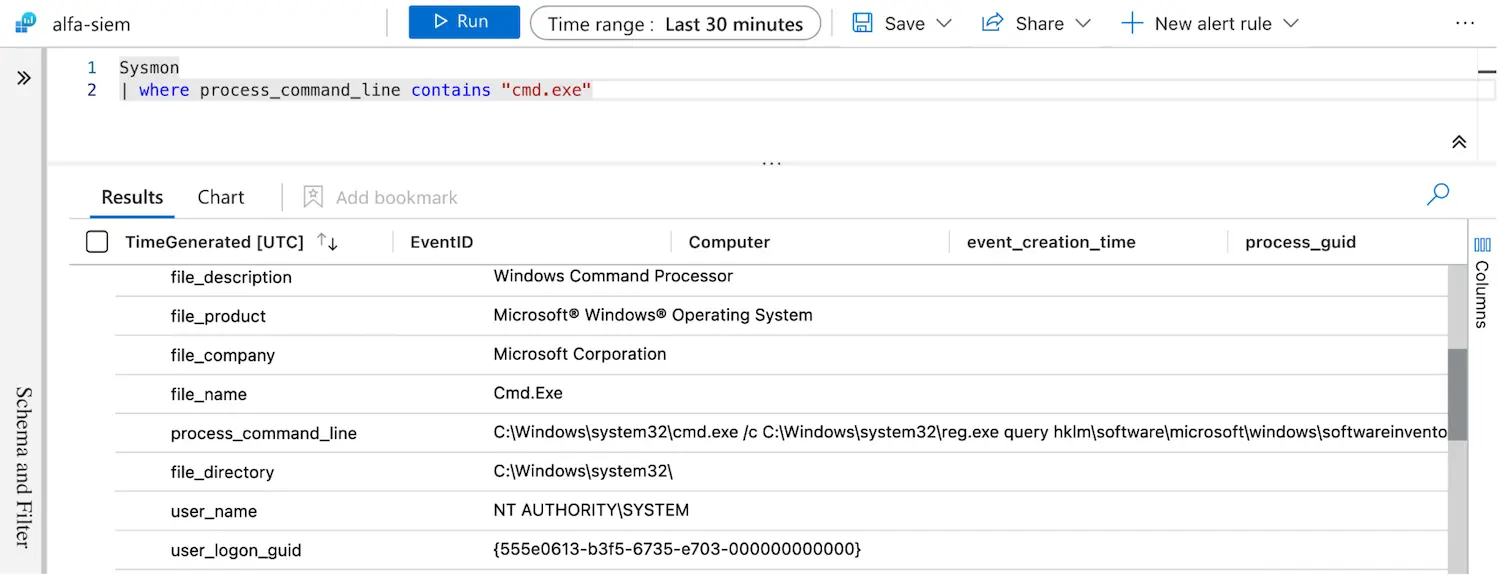Open the Columns panel icon

[x=1483, y=245]
